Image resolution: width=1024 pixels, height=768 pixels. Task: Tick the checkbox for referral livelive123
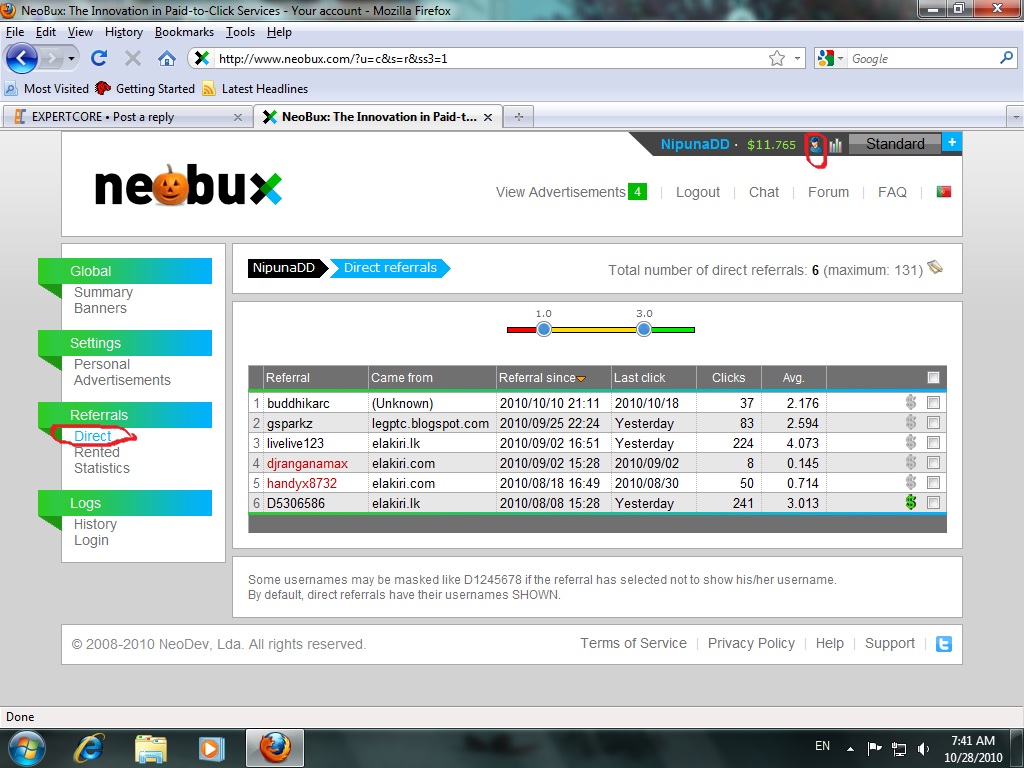coord(933,443)
